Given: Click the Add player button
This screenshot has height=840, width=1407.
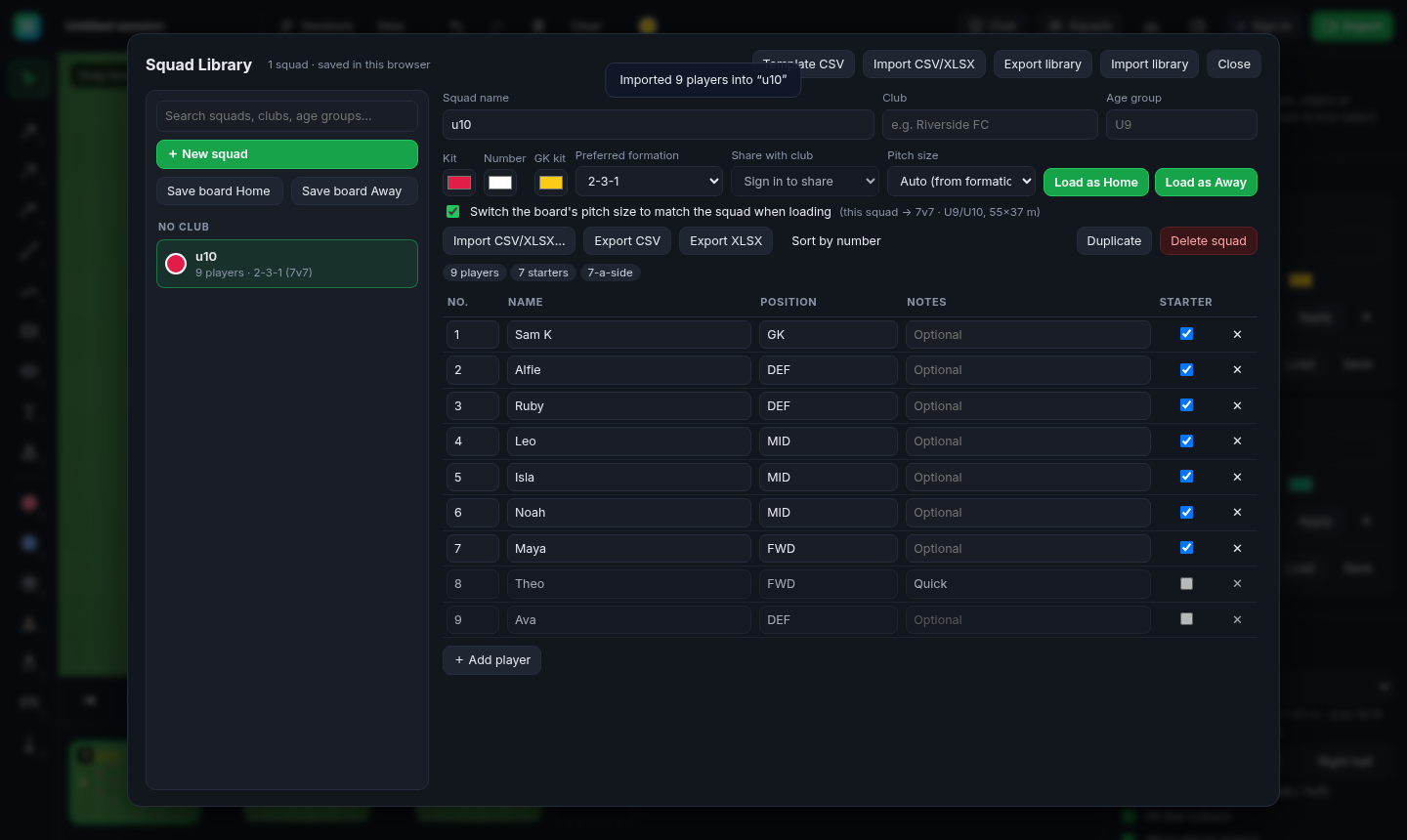Looking at the screenshot, I should click(491, 660).
